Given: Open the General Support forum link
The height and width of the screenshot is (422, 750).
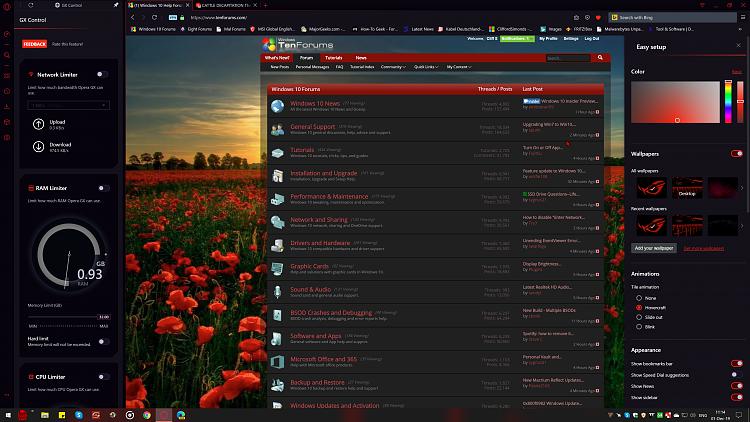Looking at the screenshot, I should click(313, 127).
